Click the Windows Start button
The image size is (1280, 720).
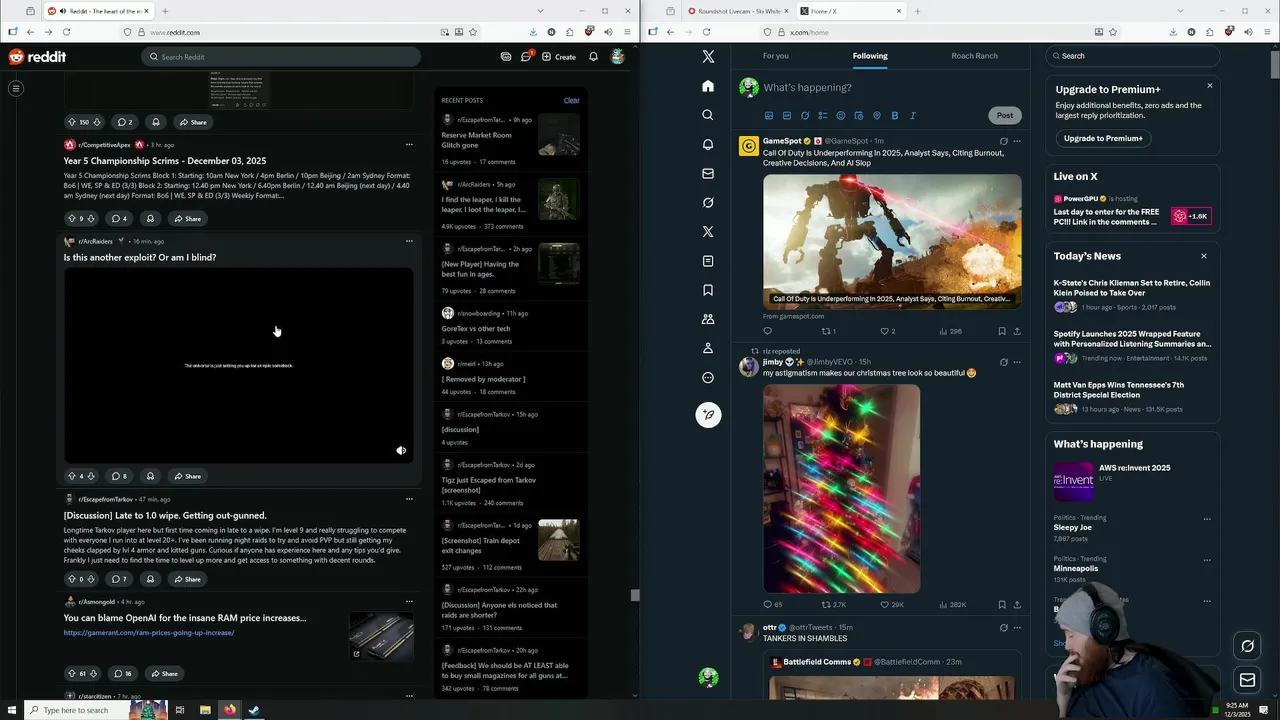click(x=12, y=710)
